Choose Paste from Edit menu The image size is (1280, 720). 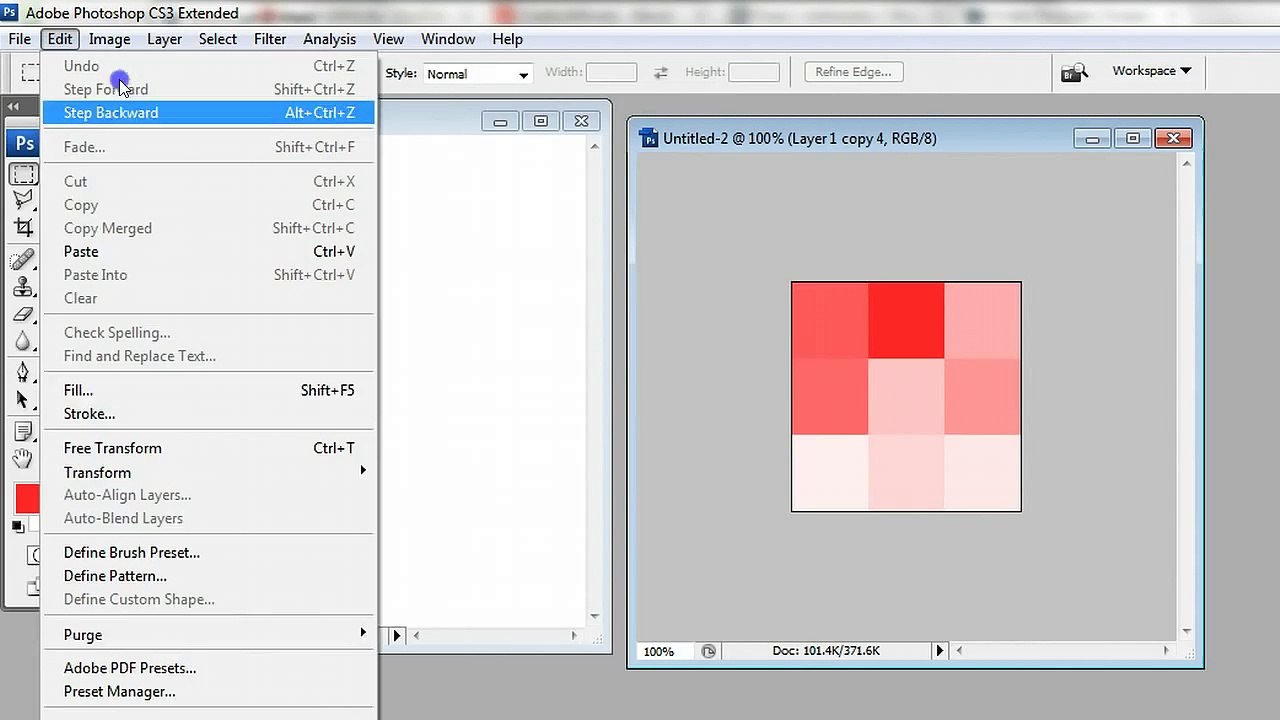209,252
